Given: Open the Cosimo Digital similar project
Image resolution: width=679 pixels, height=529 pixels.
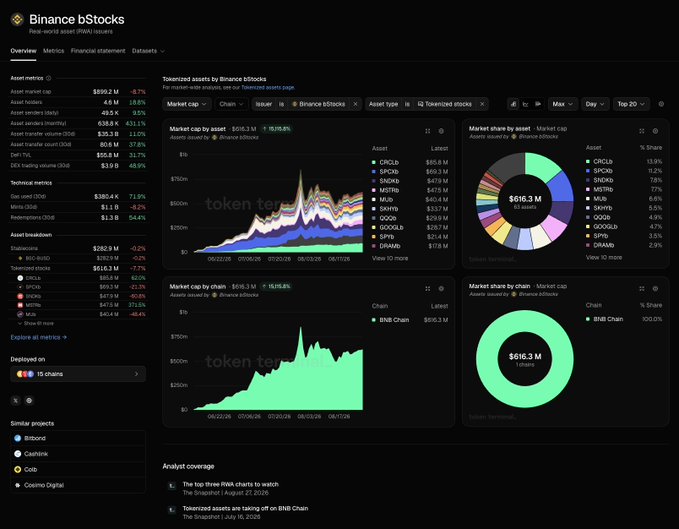Looking at the screenshot, I should (78, 485).
